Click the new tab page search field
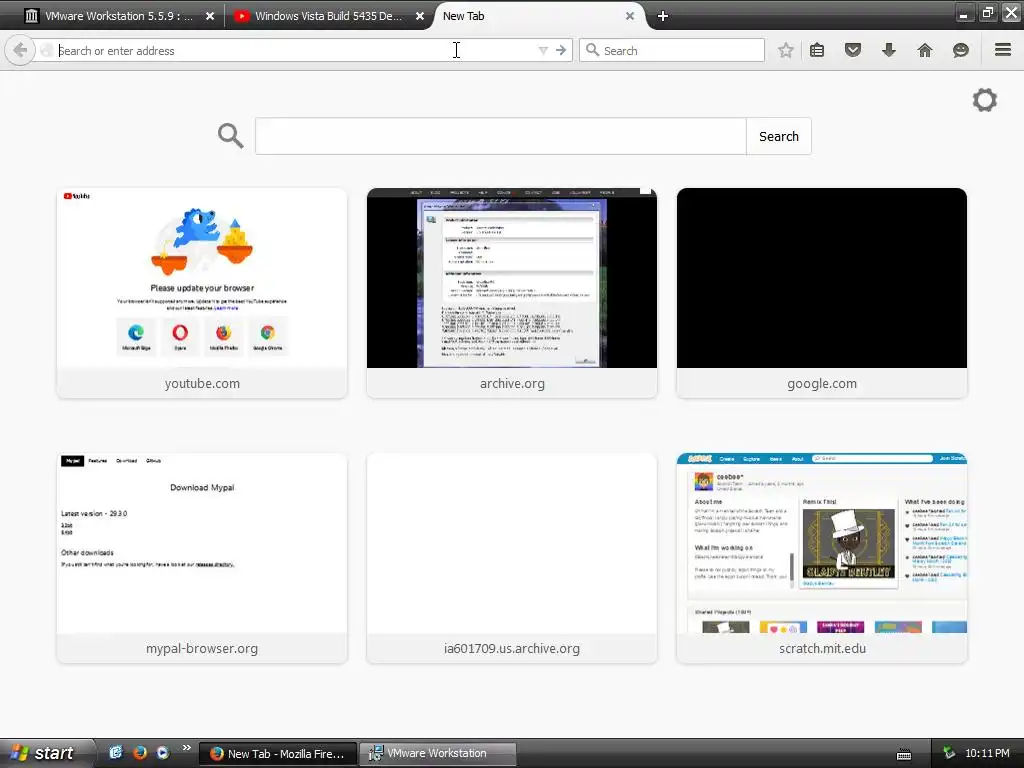Screen dimensions: 1024x768 (500, 136)
